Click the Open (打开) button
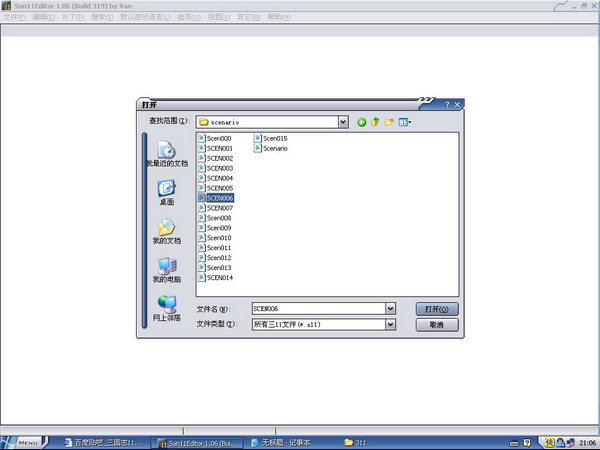Viewport: 600px width, 450px height. tap(436, 309)
